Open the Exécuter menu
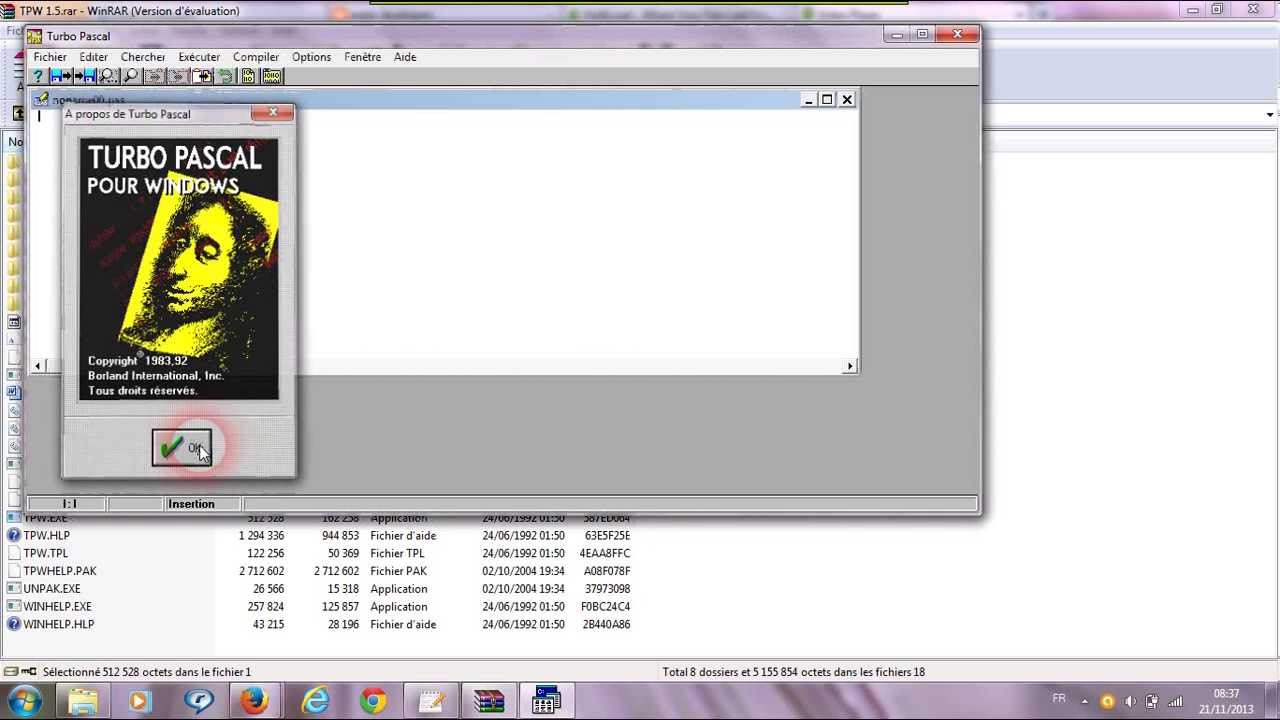Viewport: 1280px width, 720px height. coord(199,57)
